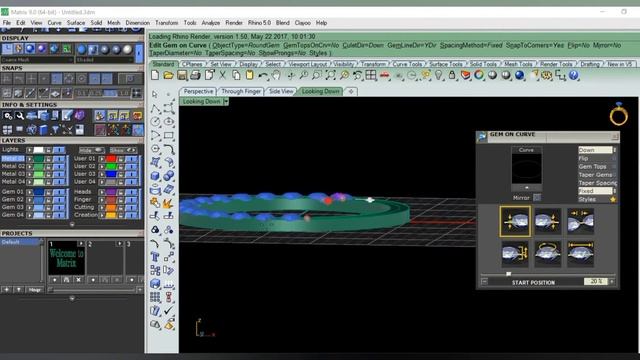Toggle the Flip option checkbox
This screenshot has height=360, width=640.
(615, 158)
